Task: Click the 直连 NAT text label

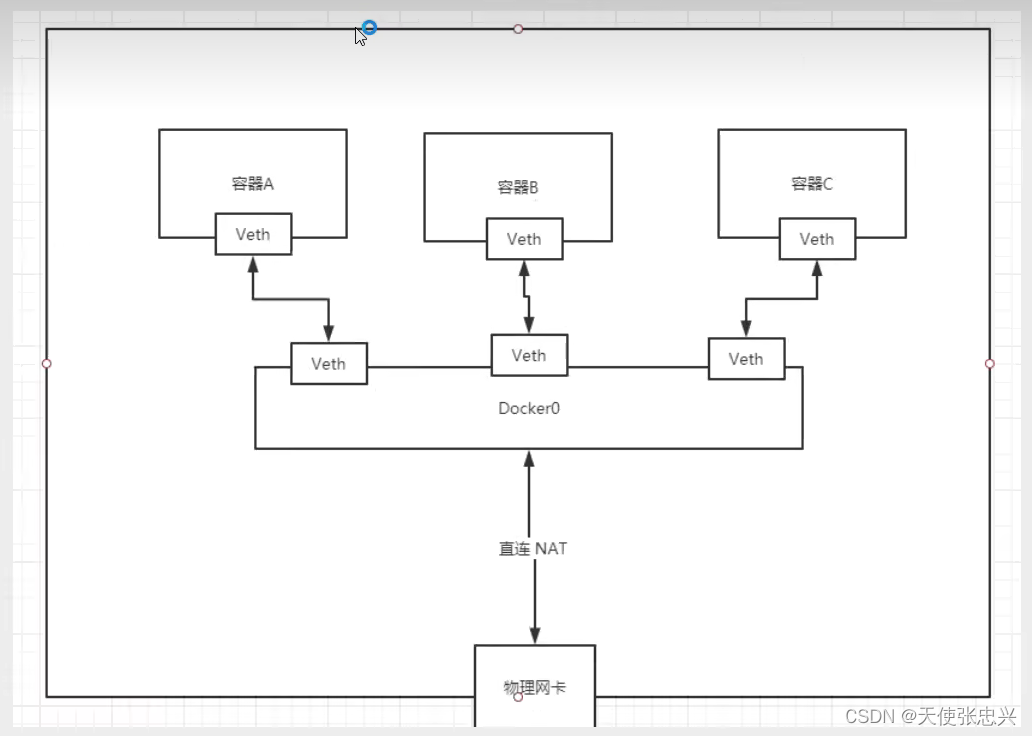Action: tap(532, 548)
